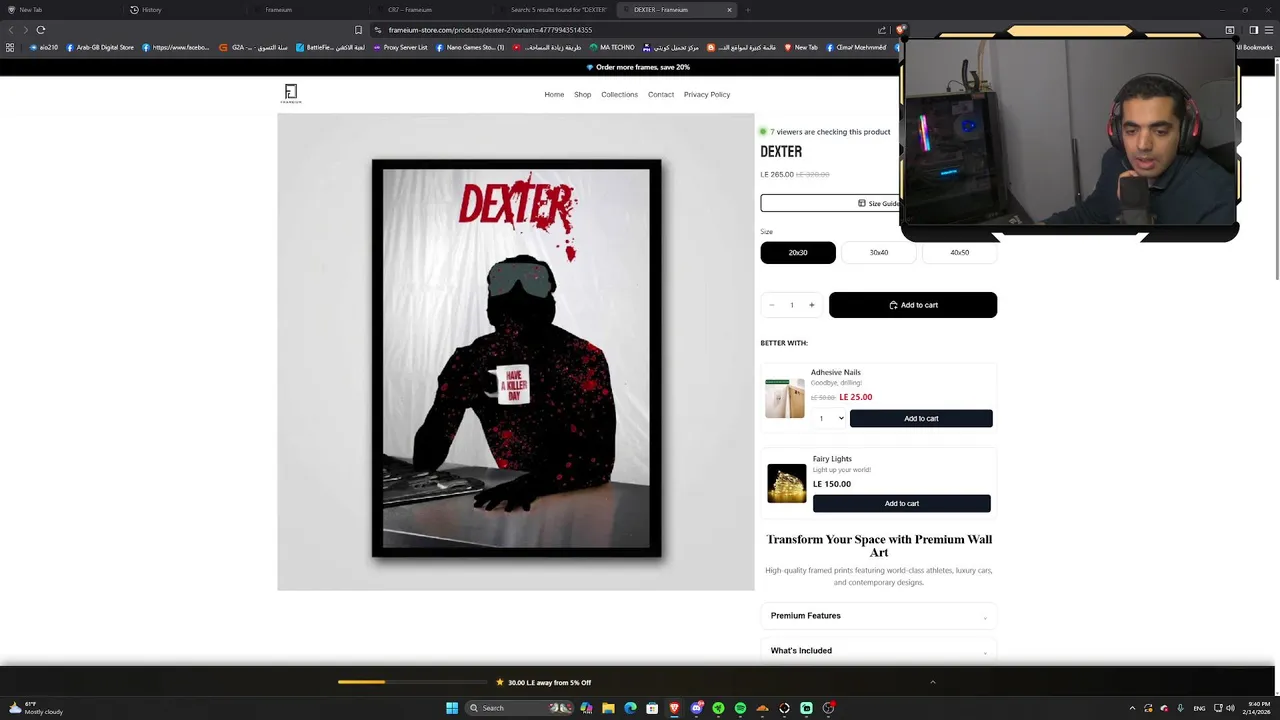Open the Shop menu item
This screenshot has width=1280, height=720.
[x=582, y=94]
